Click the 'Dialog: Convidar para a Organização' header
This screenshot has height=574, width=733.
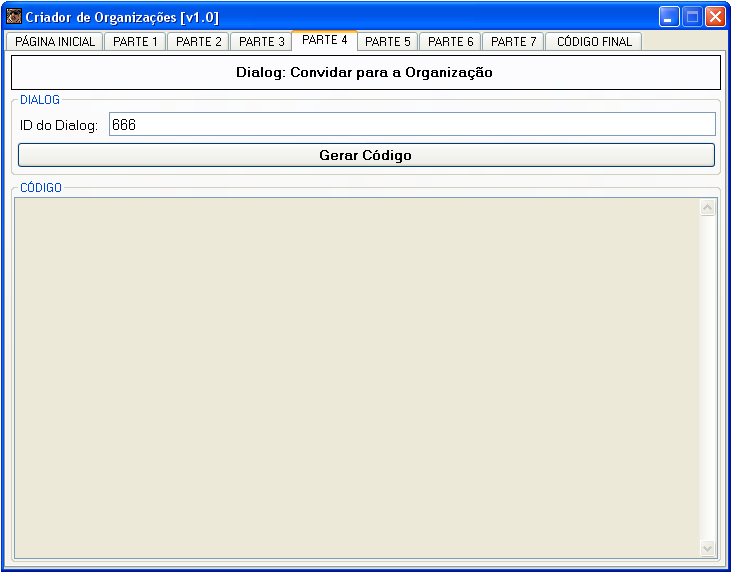click(x=366, y=72)
